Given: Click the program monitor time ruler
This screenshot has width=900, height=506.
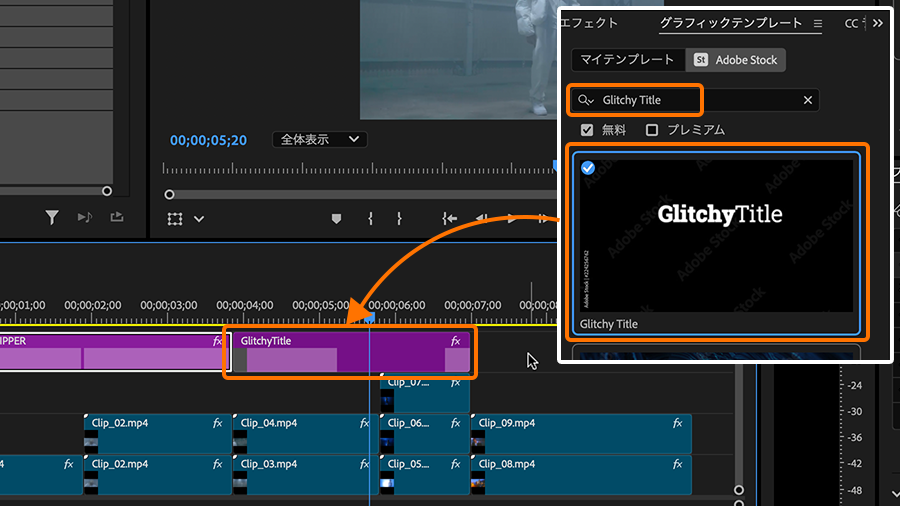Looking at the screenshot, I should (359, 169).
